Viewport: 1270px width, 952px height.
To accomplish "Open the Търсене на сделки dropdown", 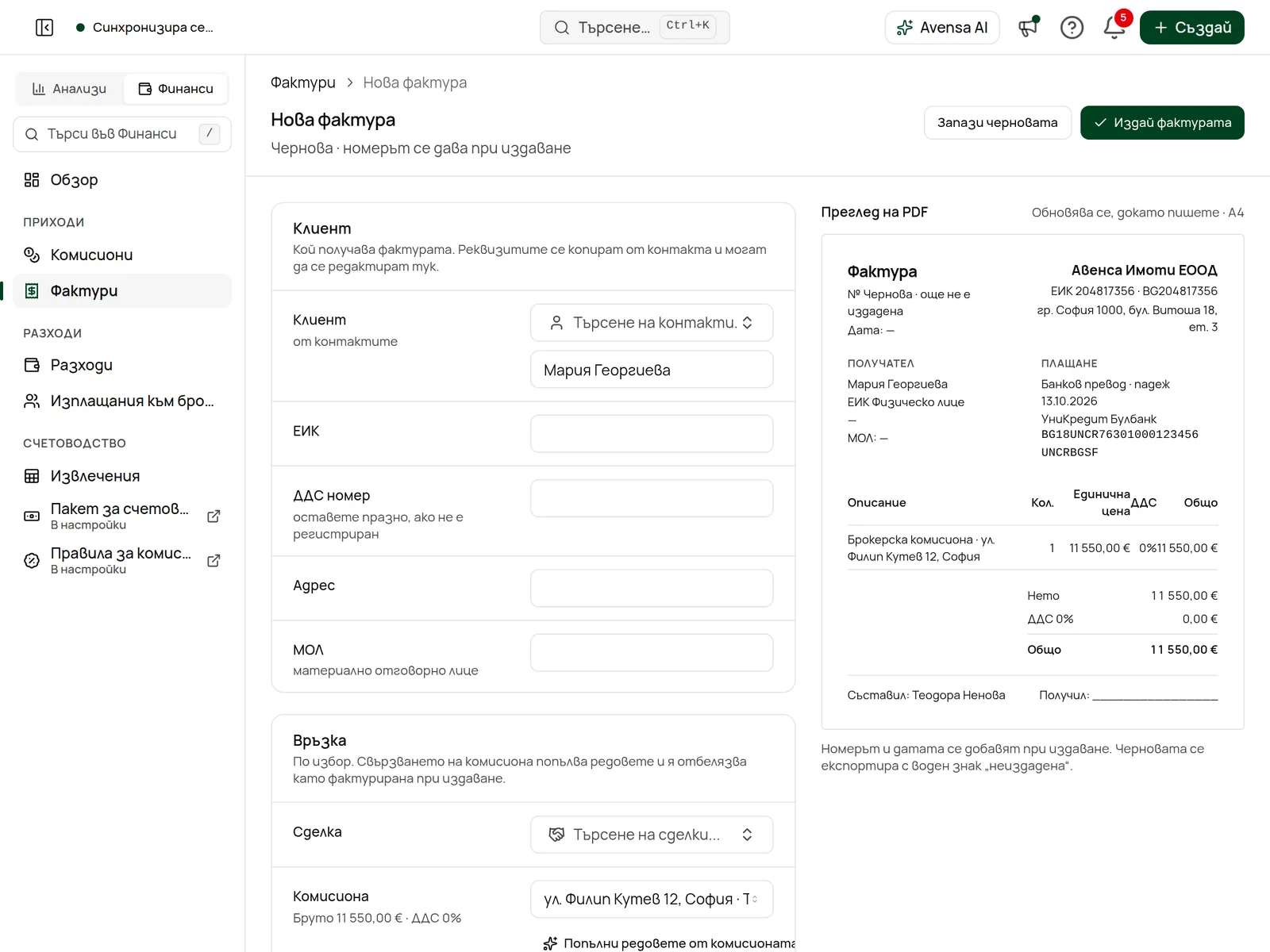I will pyautogui.click(x=652, y=835).
